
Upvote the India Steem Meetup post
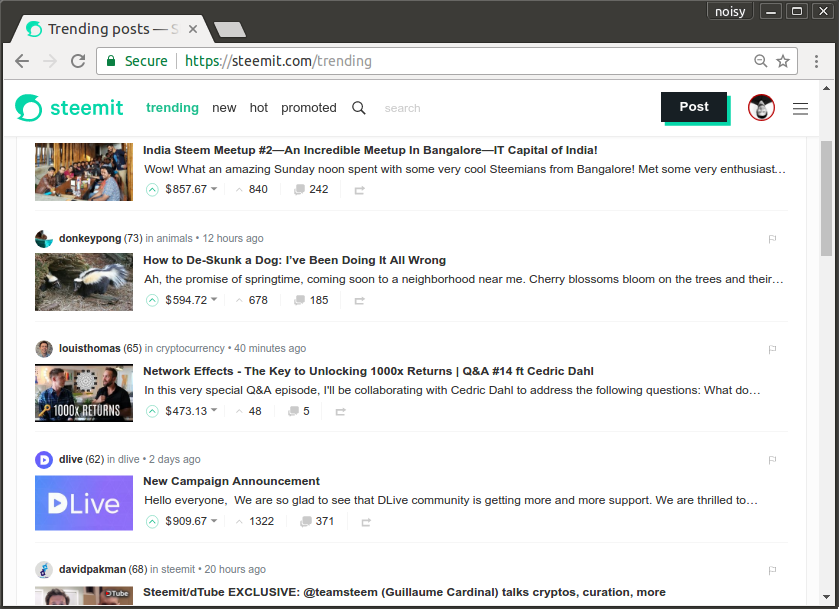click(152, 189)
